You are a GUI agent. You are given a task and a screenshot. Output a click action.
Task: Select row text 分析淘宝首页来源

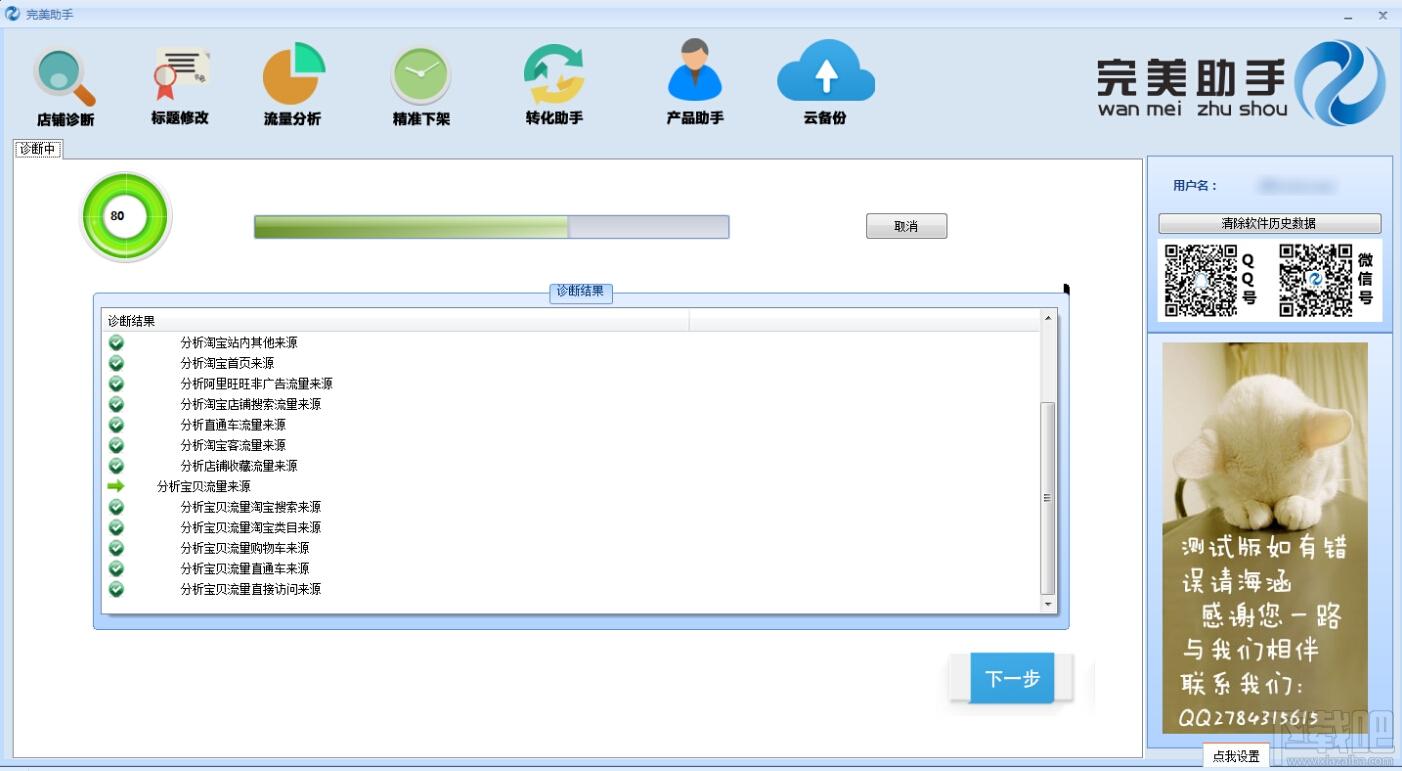point(227,363)
